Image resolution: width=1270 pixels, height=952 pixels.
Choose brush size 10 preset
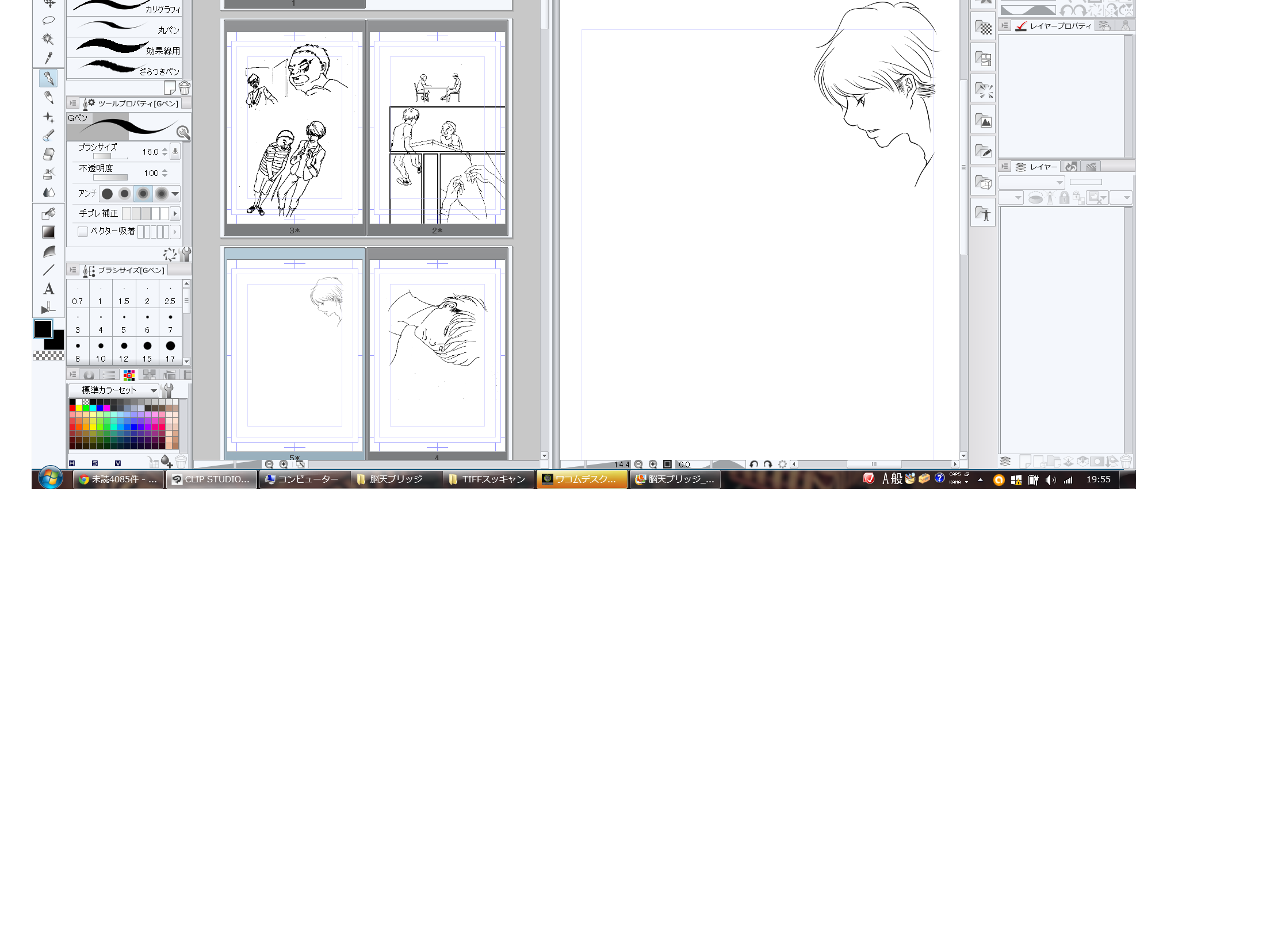(101, 350)
